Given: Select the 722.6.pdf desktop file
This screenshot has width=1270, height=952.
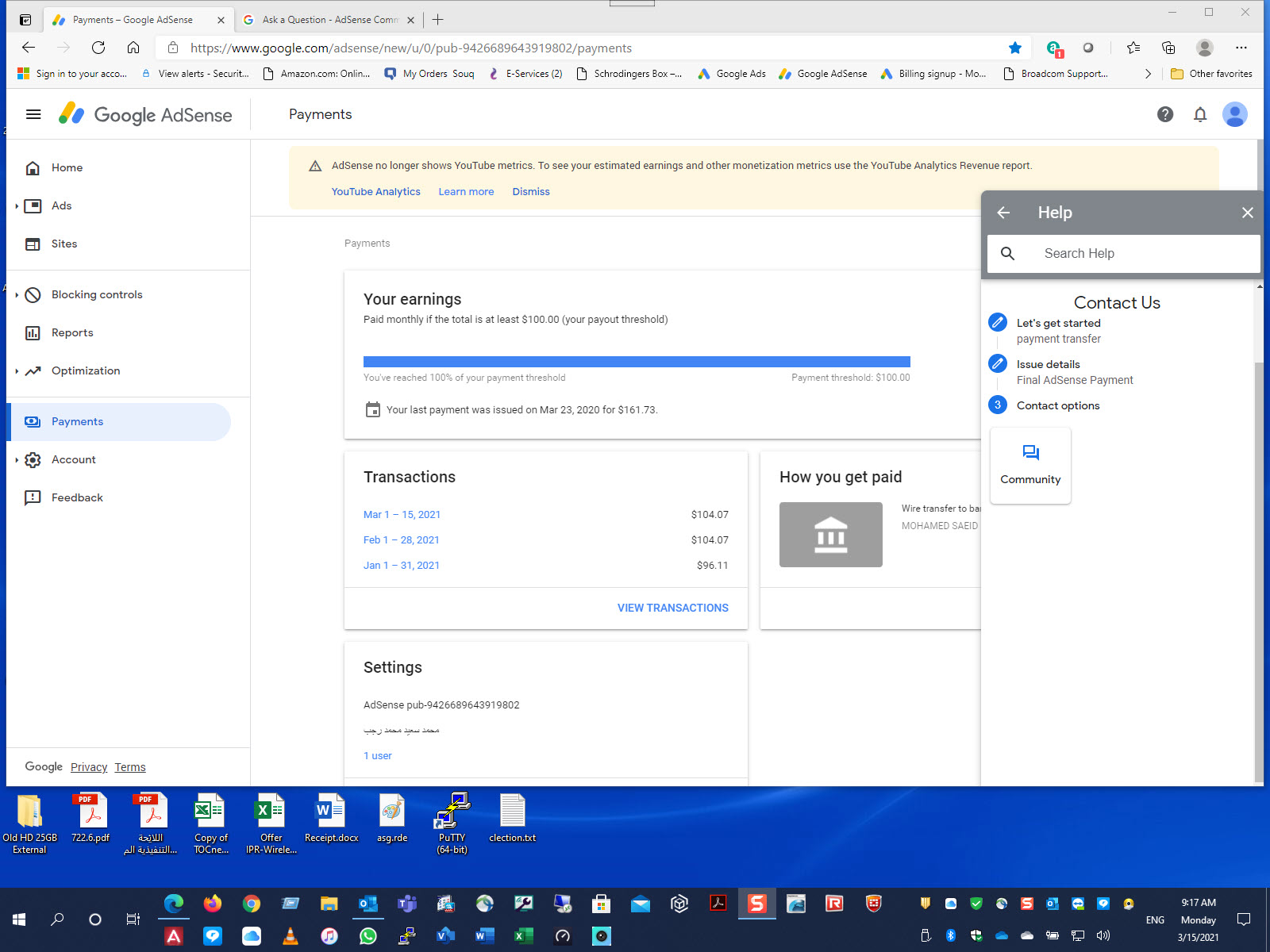Looking at the screenshot, I should click(x=90, y=818).
